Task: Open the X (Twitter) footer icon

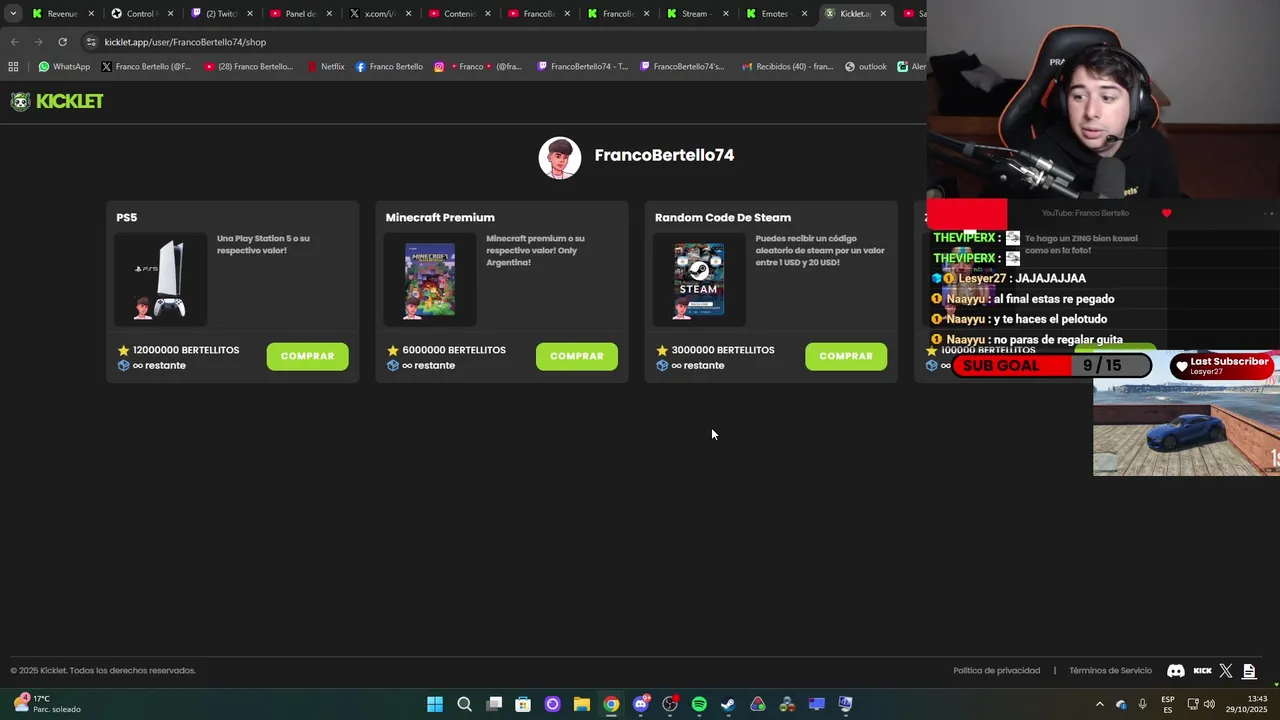Action: (1226, 671)
